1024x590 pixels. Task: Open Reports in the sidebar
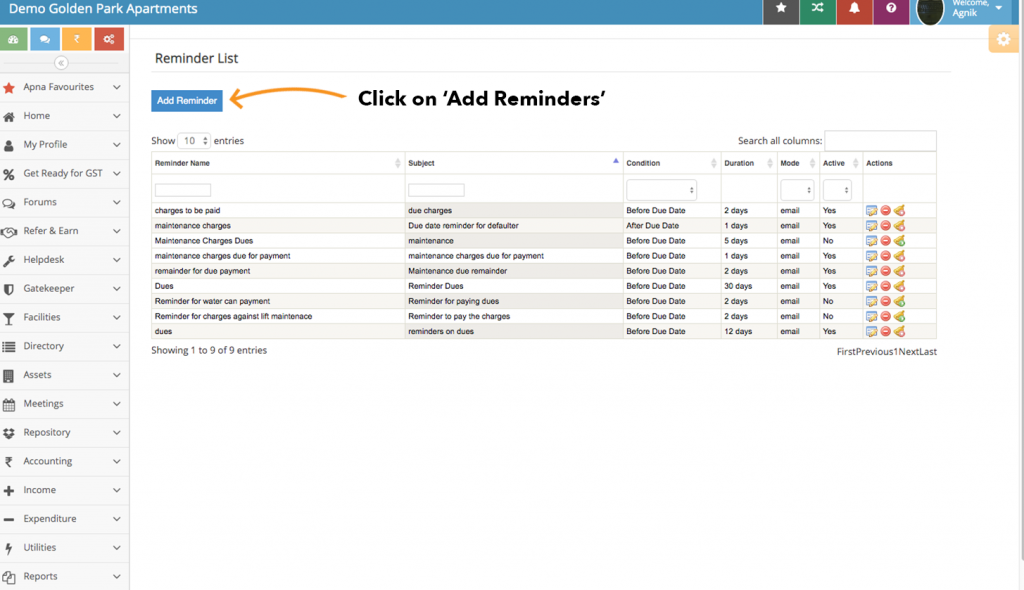pos(64,576)
